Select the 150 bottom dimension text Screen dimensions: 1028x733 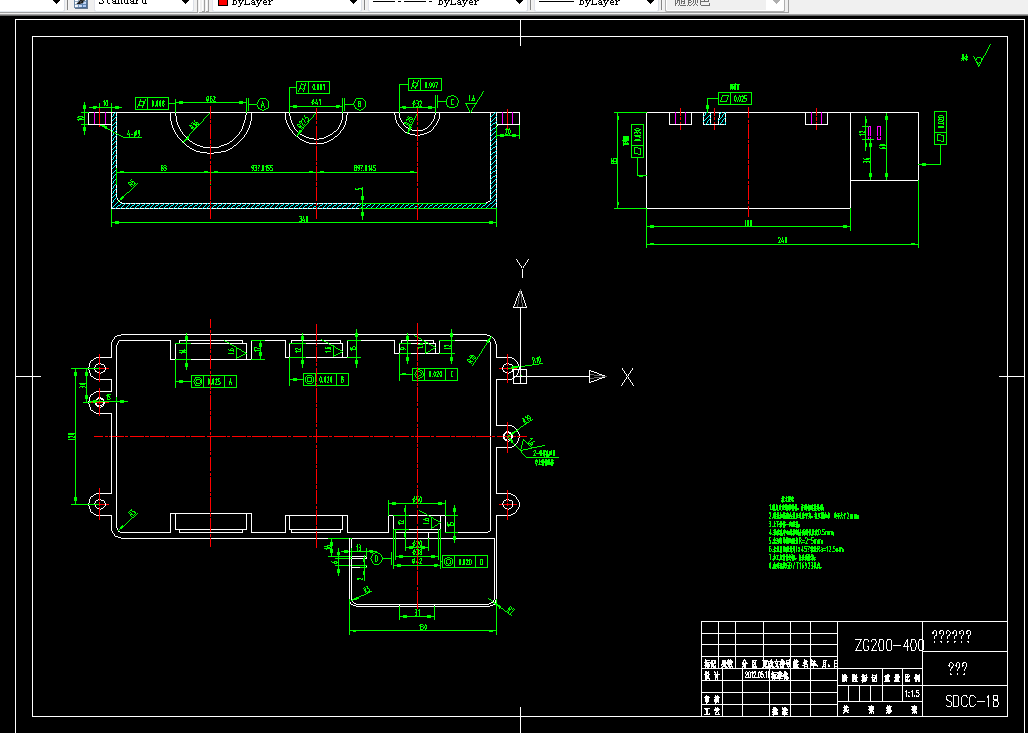[423, 627]
